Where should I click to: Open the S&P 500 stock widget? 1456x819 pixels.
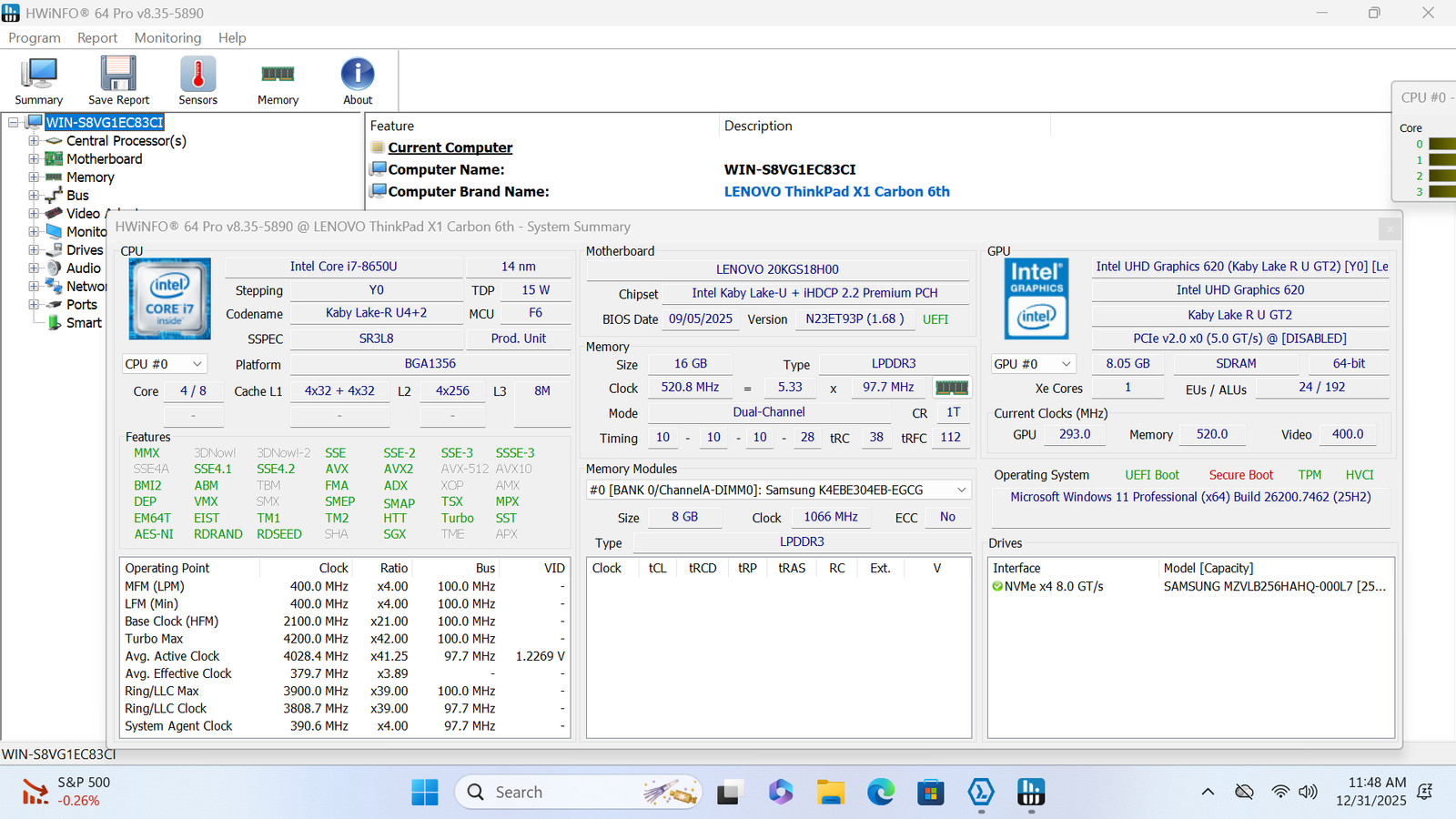pos(66,792)
